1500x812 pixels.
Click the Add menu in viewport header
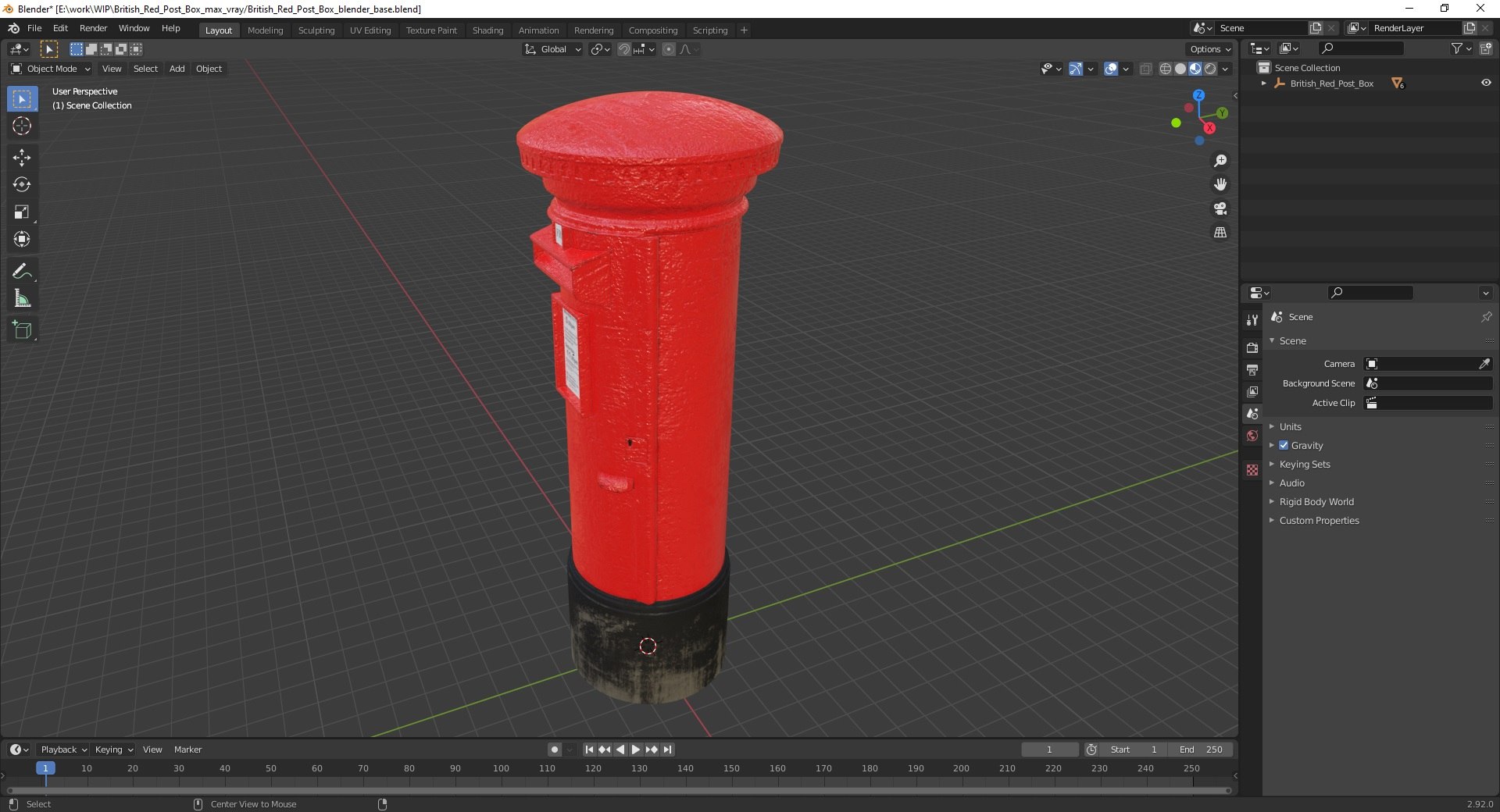[x=177, y=69]
